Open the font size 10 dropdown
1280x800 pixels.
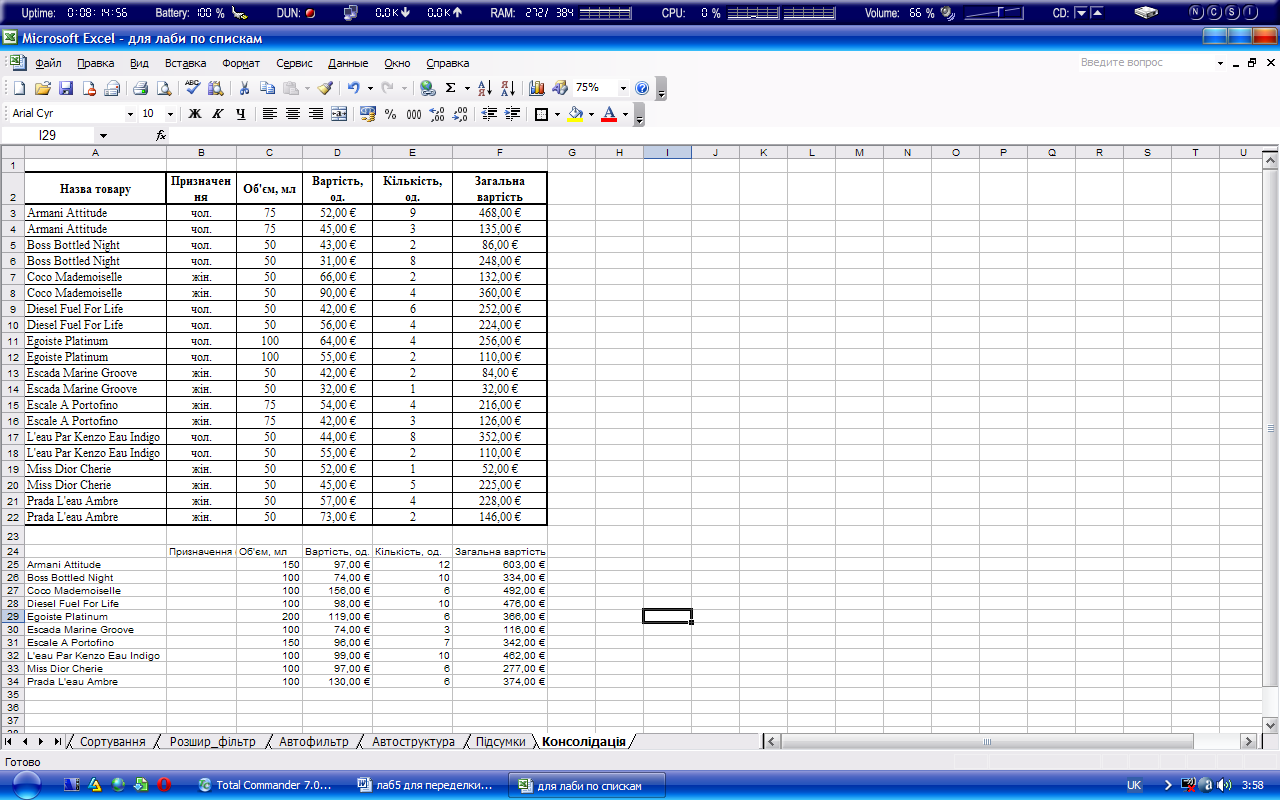170,114
